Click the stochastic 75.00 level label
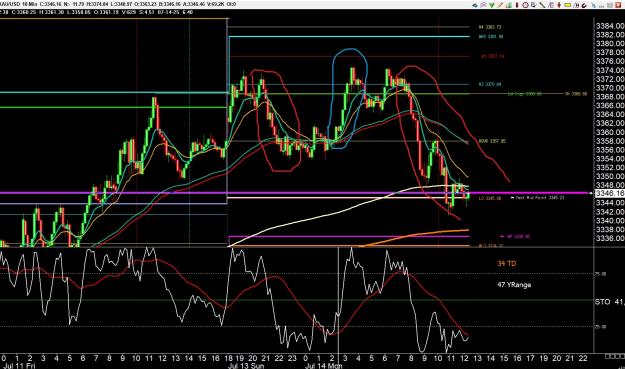 [x=601, y=274]
